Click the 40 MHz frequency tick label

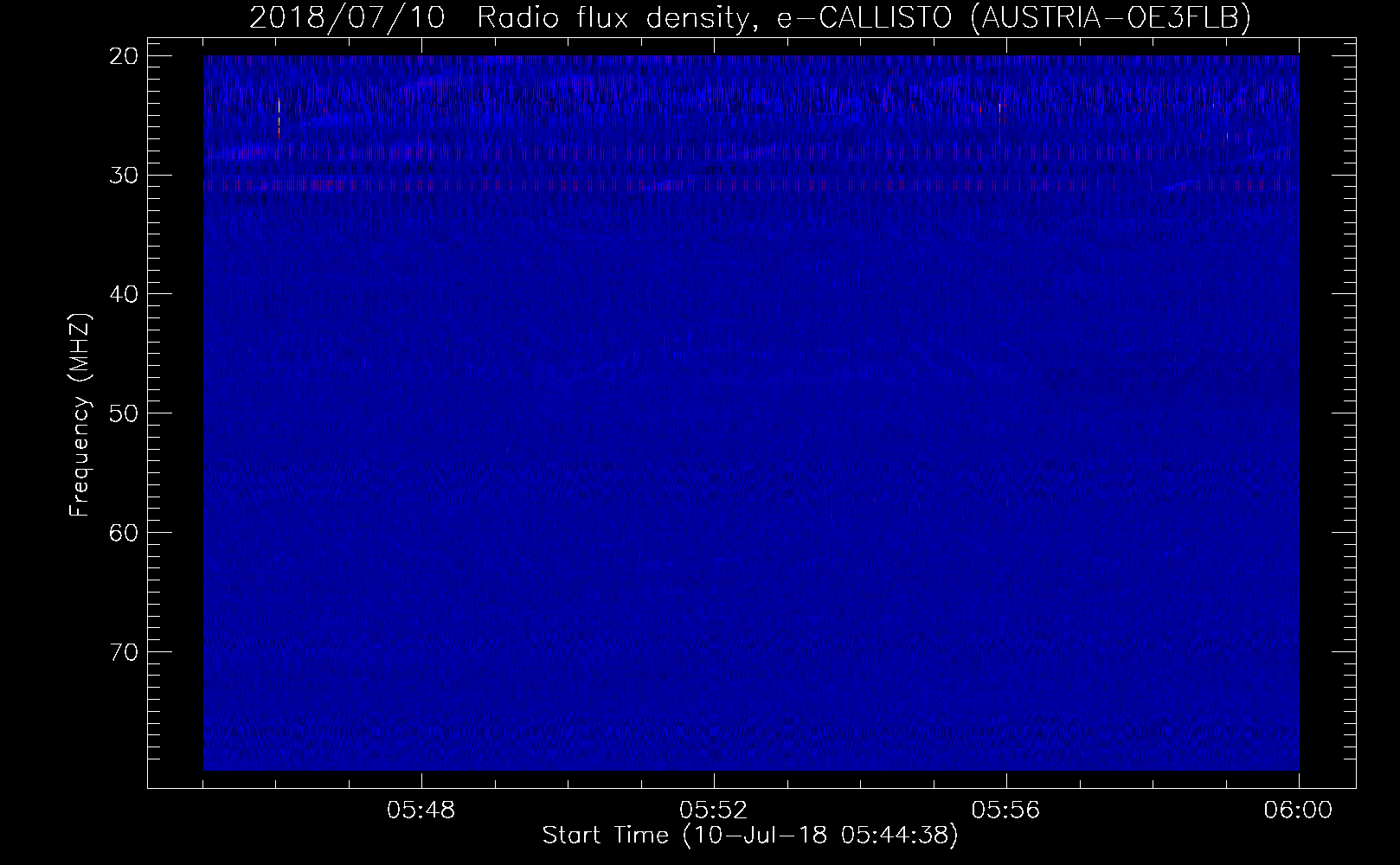tap(125, 294)
